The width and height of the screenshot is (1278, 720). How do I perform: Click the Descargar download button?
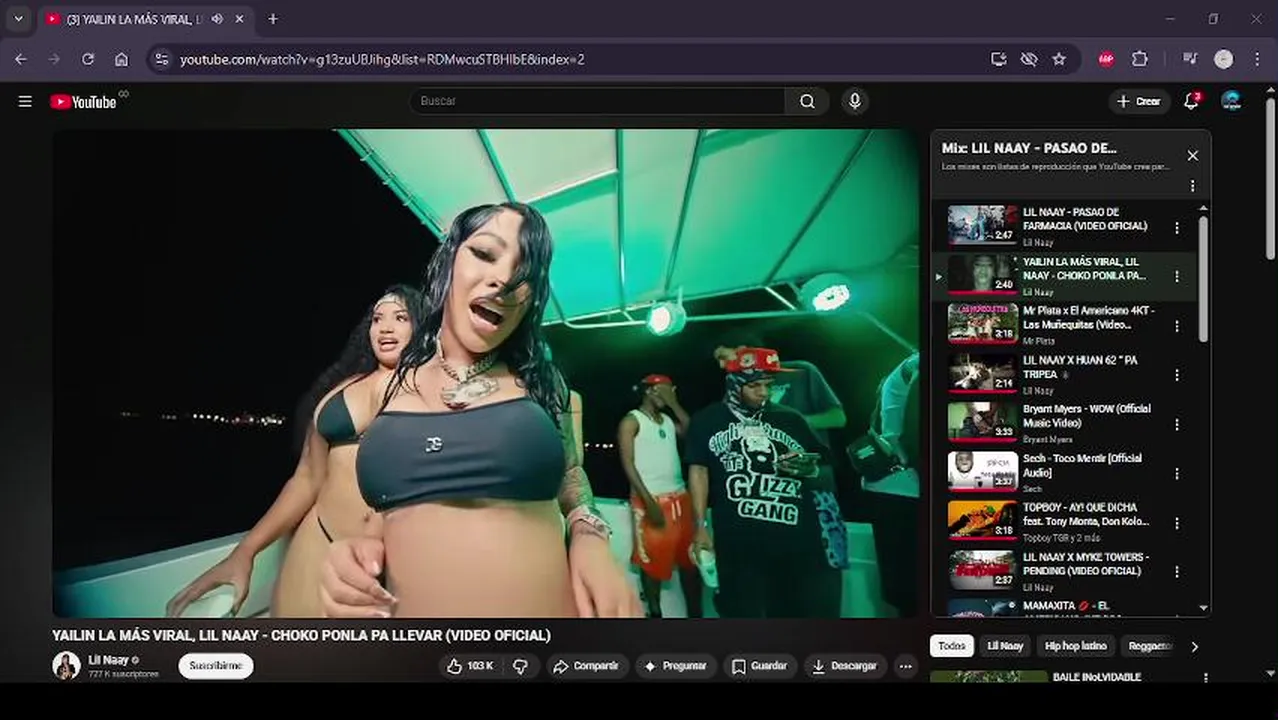click(845, 666)
